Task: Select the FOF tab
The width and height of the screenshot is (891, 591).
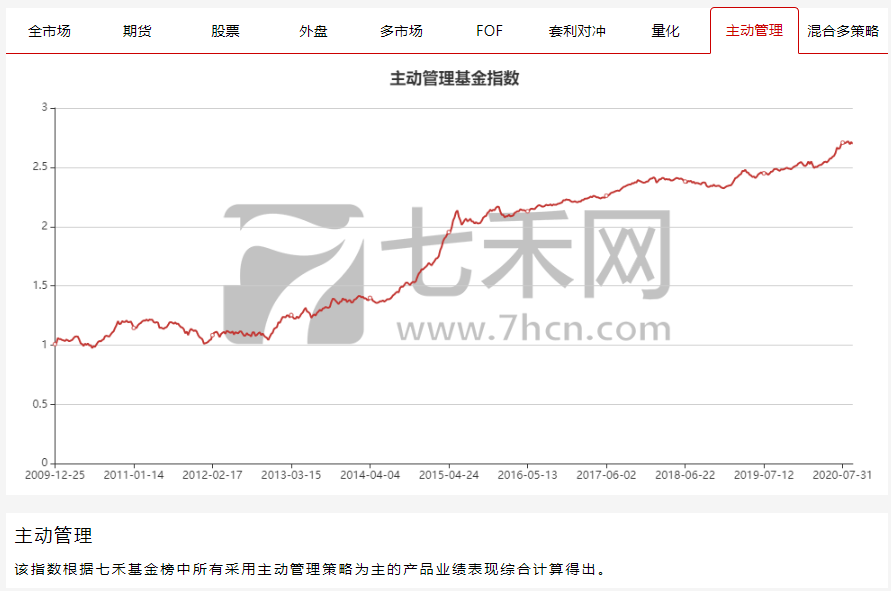Action: [490, 31]
